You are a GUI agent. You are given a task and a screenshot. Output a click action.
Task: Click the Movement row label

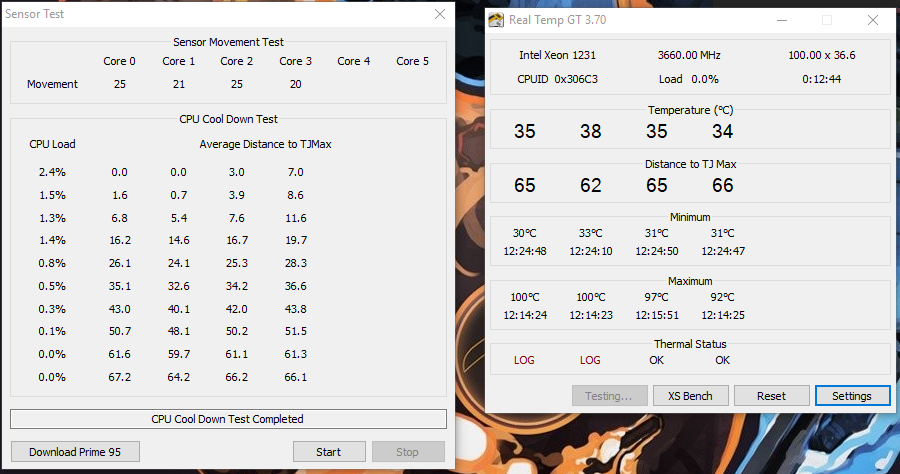tap(52, 84)
